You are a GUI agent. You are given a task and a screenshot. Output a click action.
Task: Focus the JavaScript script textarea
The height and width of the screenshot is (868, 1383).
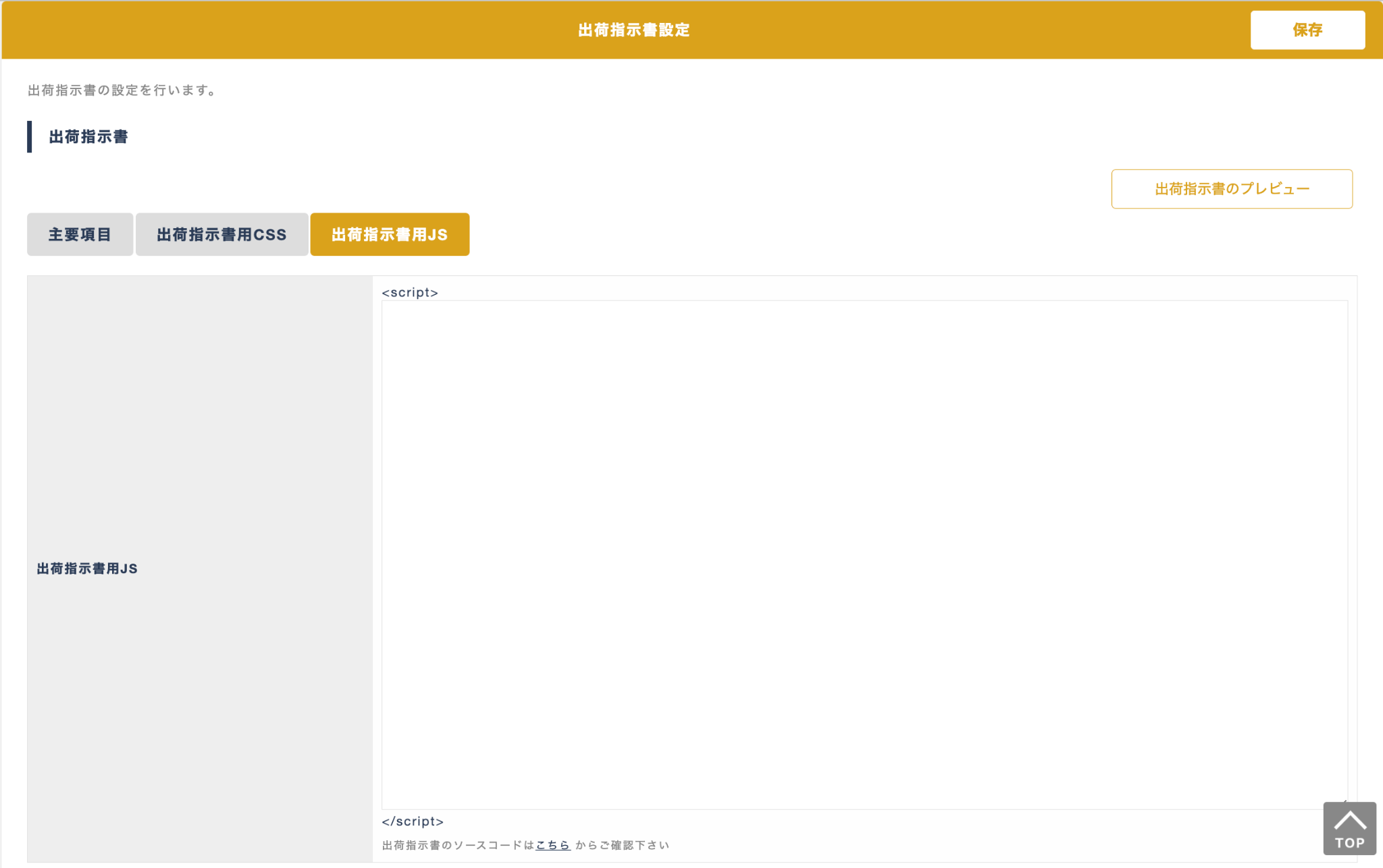(864, 555)
